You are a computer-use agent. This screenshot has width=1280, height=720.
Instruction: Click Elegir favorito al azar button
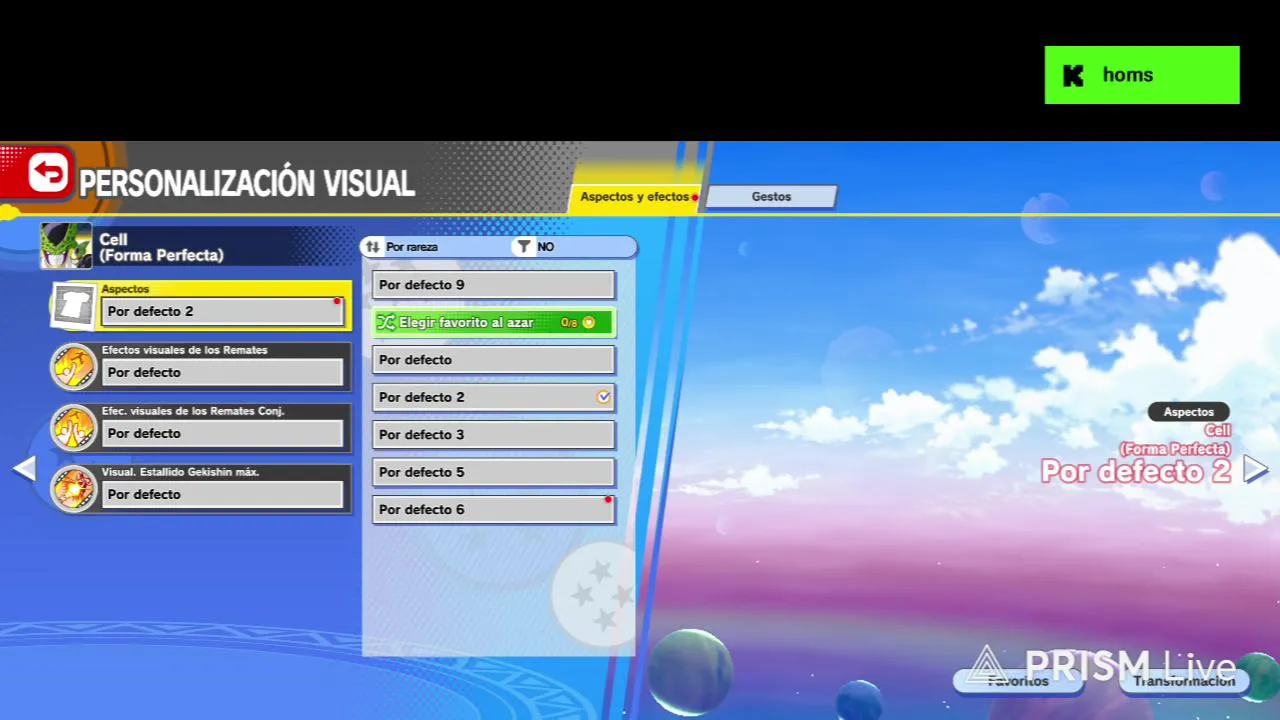pyautogui.click(x=494, y=322)
